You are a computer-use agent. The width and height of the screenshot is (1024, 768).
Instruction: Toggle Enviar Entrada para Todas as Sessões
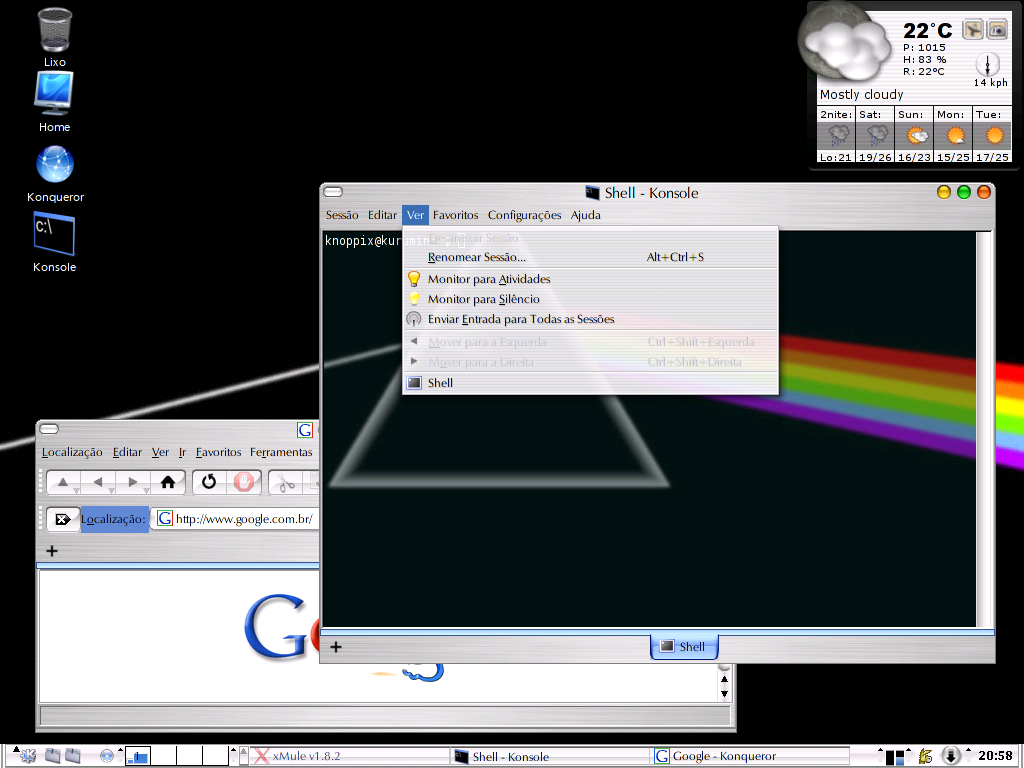[590, 319]
